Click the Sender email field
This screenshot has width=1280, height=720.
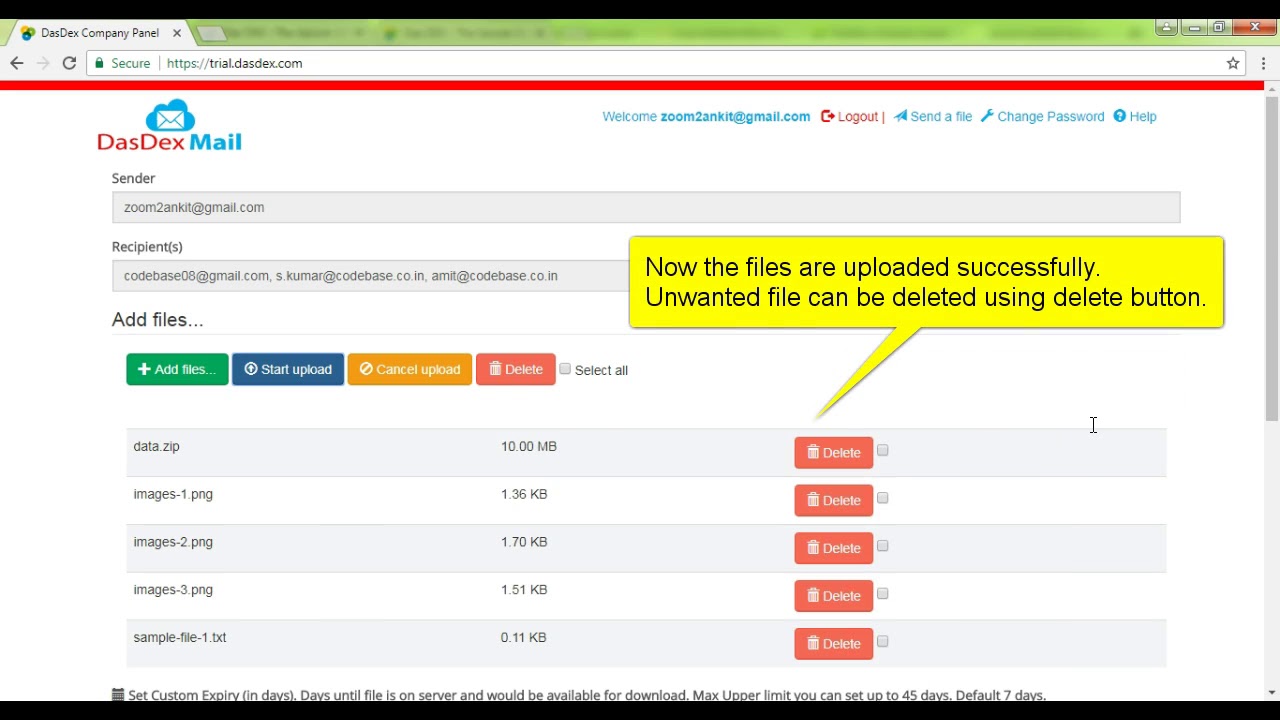click(x=646, y=207)
